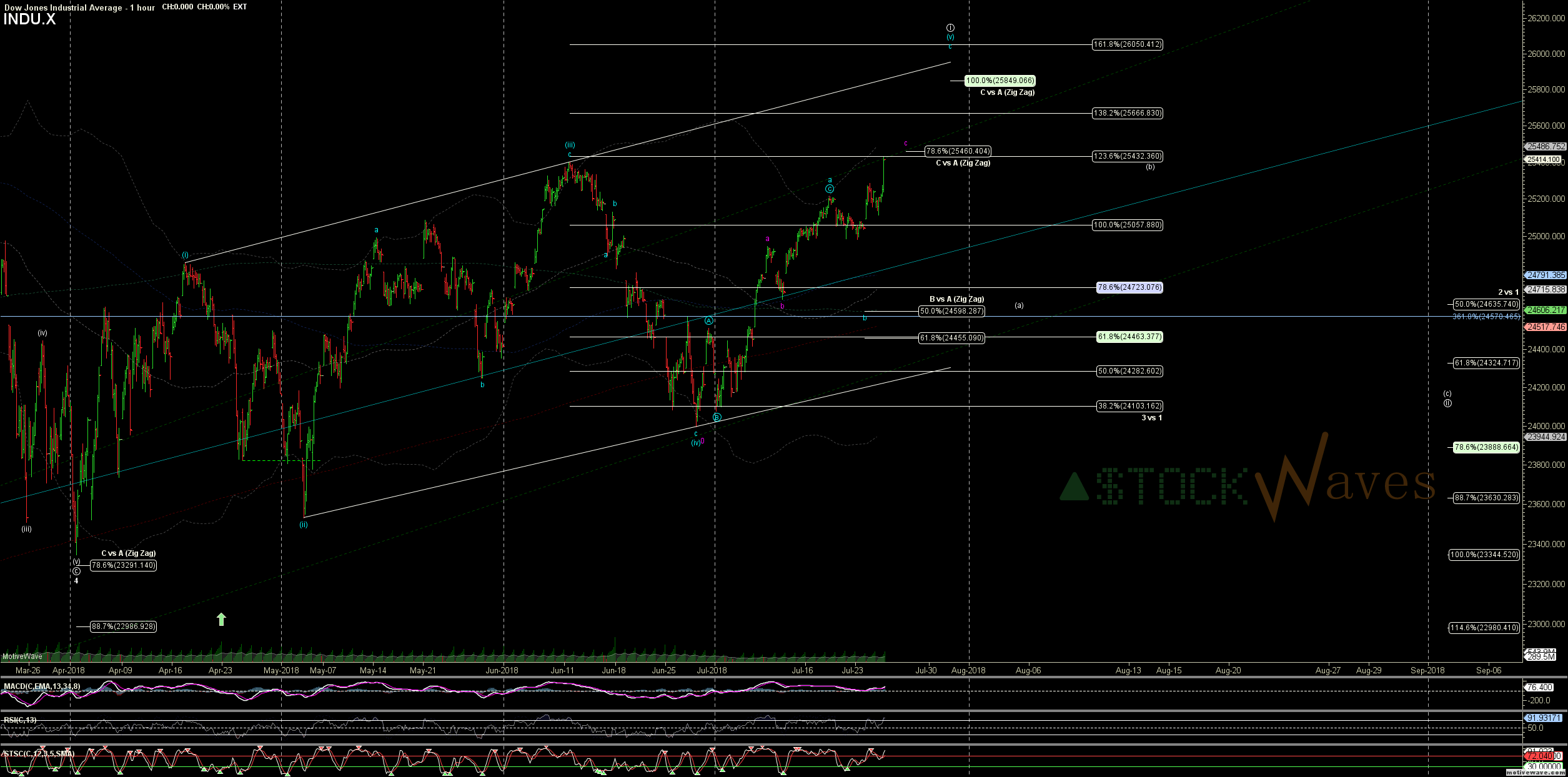Select the 38.2%(24103.162) Fibonacci label
The image size is (1568, 777).
point(1130,406)
